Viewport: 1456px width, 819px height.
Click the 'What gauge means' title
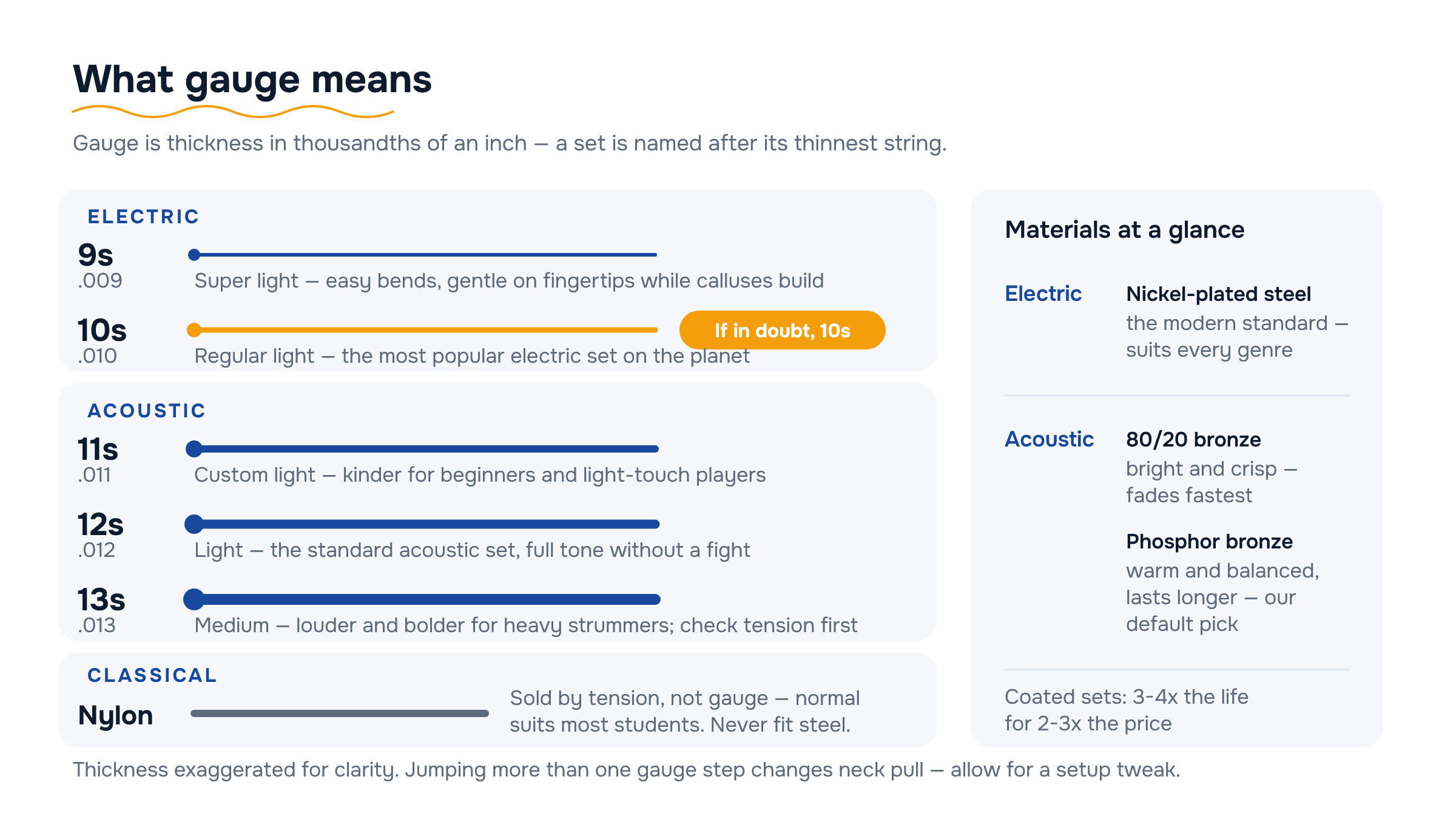[x=252, y=79]
